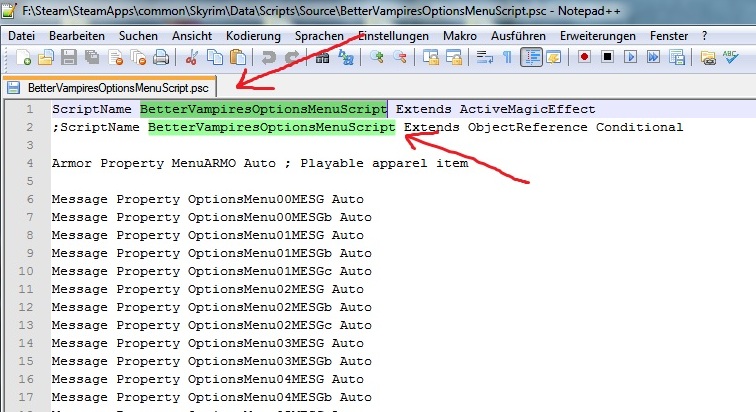Select the BetterVampiresOptionsMenuScript.psc tab

[x=110, y=87]
